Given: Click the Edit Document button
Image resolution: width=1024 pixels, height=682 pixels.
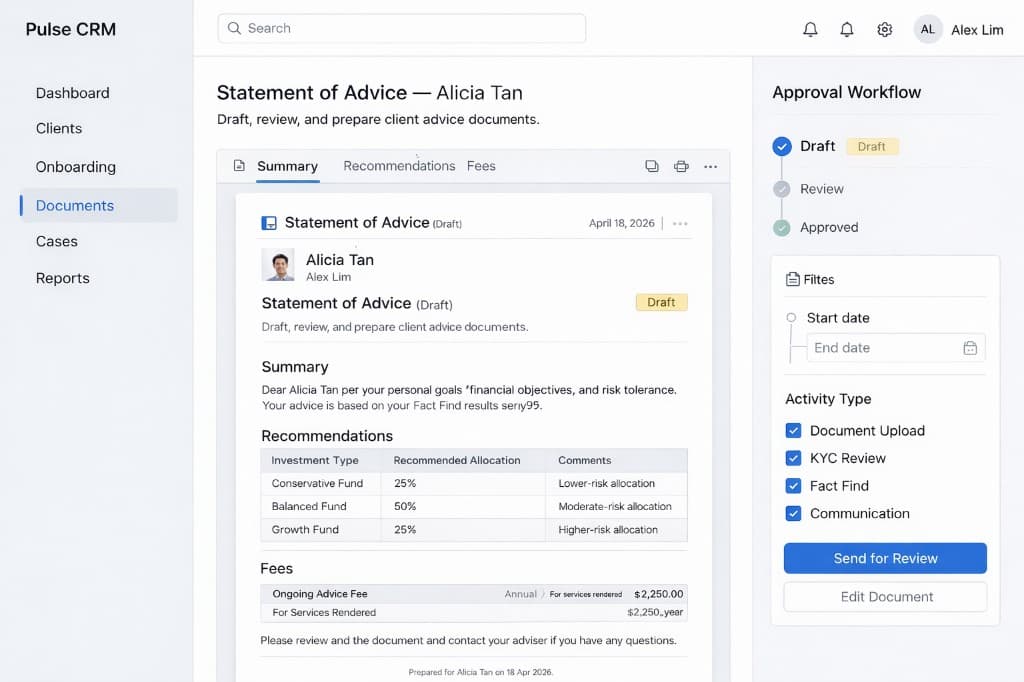Looking at the screenshot, I should pyautogui.click(x=884, y=595).
